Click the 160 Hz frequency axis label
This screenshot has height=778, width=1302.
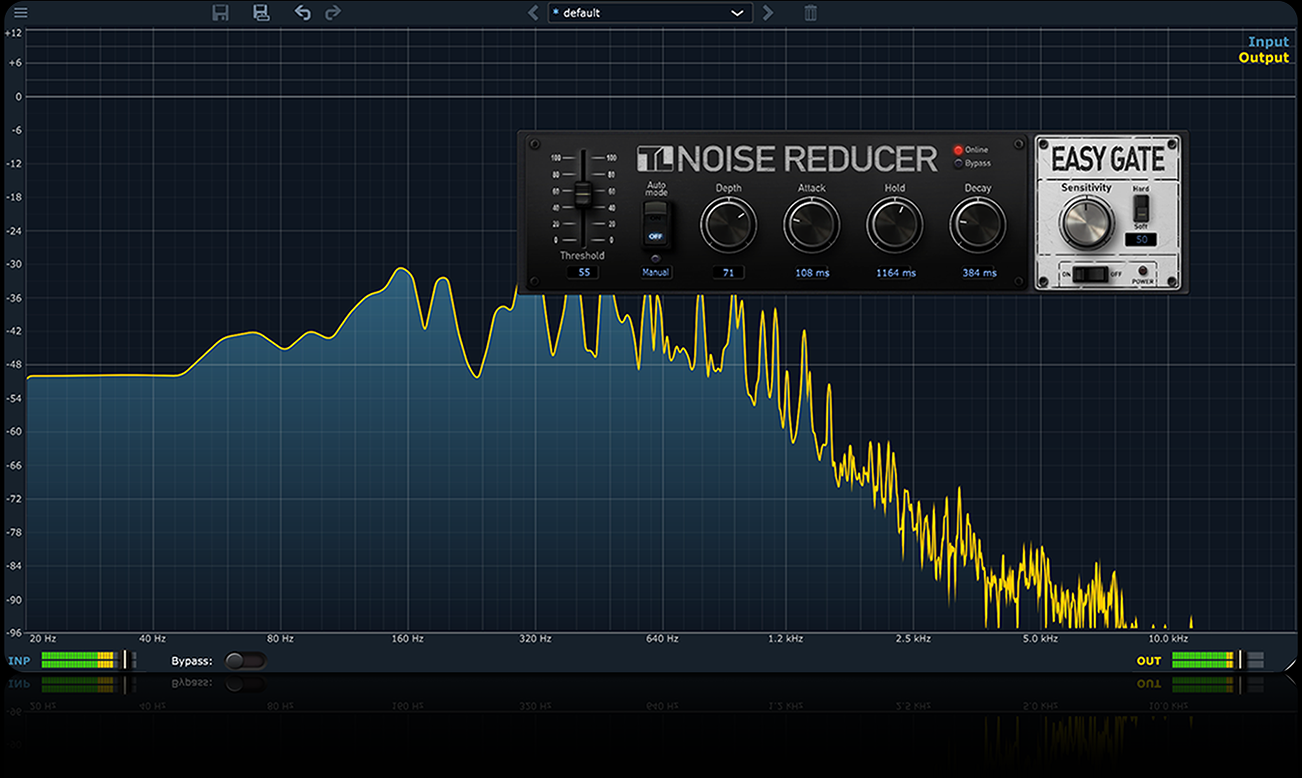[x=407, y=638]
